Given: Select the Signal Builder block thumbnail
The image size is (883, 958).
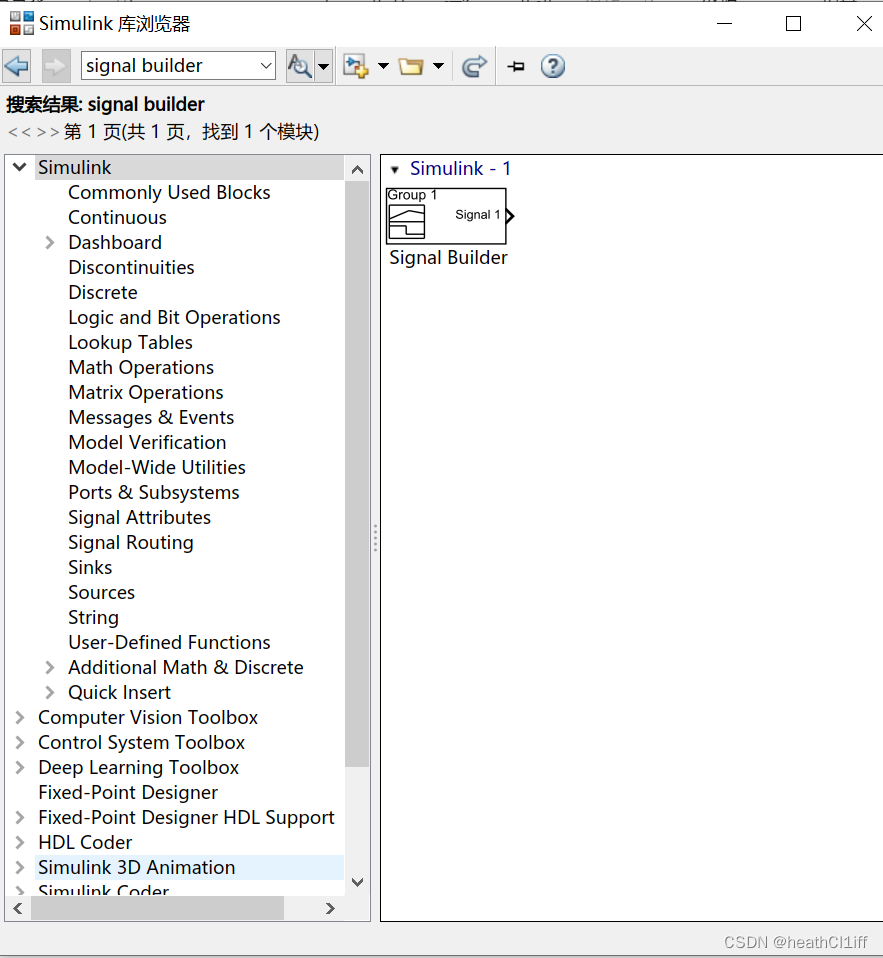Looking at the screenshot, I should click(x=446, y=215).
